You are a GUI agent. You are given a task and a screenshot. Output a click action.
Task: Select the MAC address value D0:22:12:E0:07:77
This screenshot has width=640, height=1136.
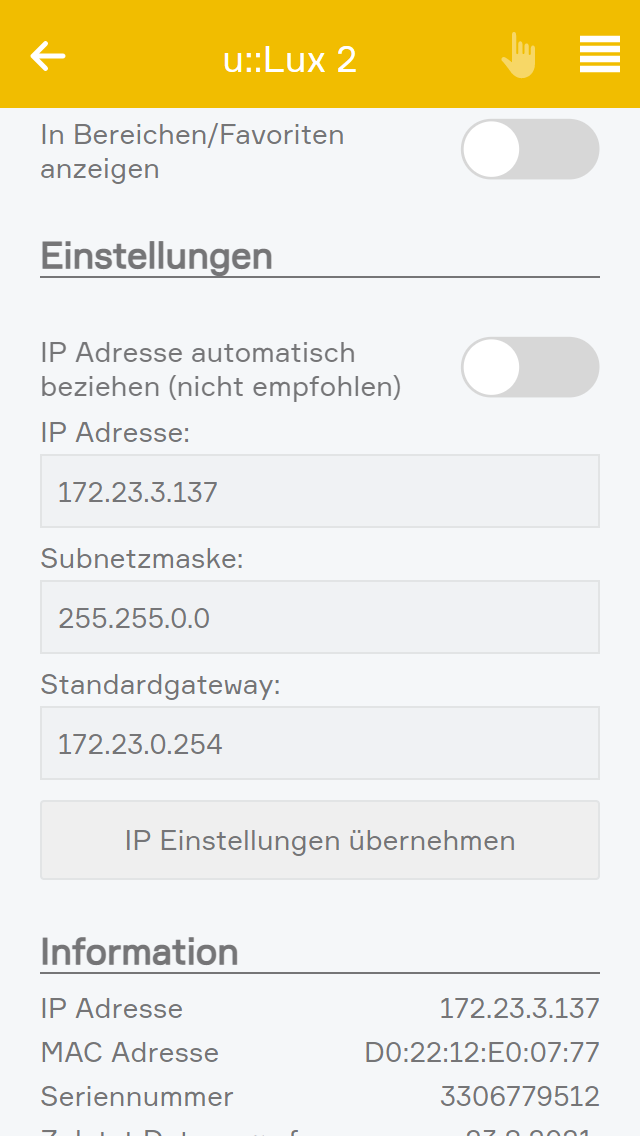481,1052
